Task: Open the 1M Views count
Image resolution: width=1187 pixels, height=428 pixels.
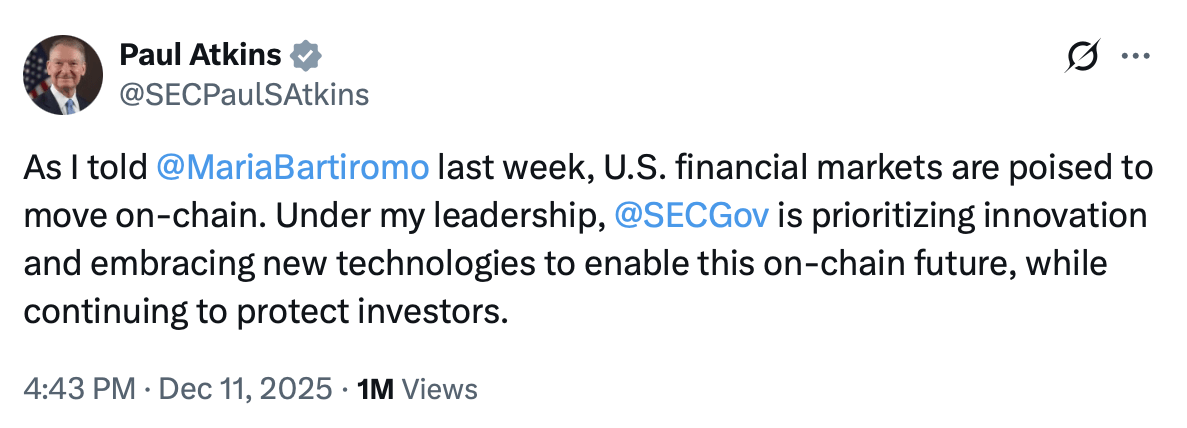Action: pos(417,389)
